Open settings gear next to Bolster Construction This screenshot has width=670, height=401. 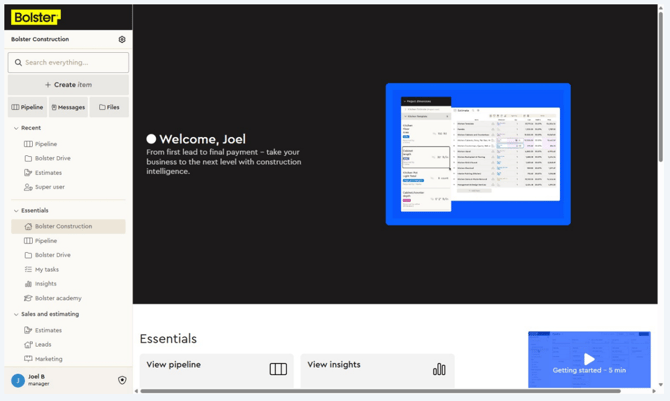(122, 40)
